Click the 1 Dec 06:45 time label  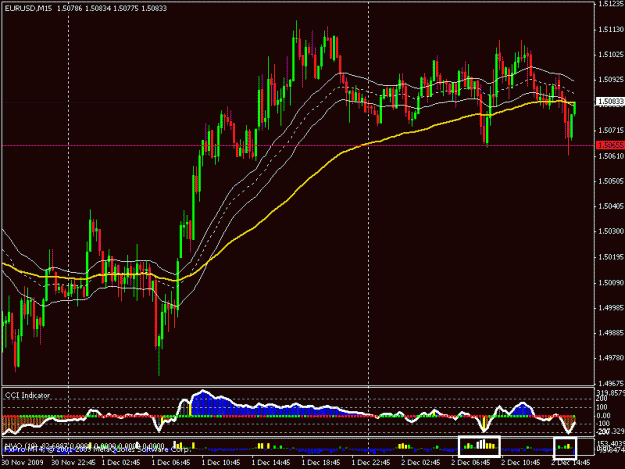(173, 463)
